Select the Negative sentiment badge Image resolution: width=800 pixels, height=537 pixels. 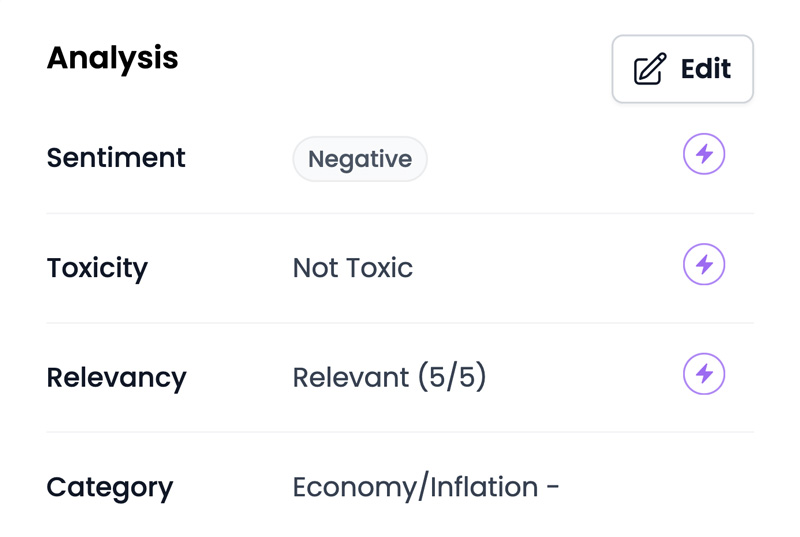[x=360, y=159]
